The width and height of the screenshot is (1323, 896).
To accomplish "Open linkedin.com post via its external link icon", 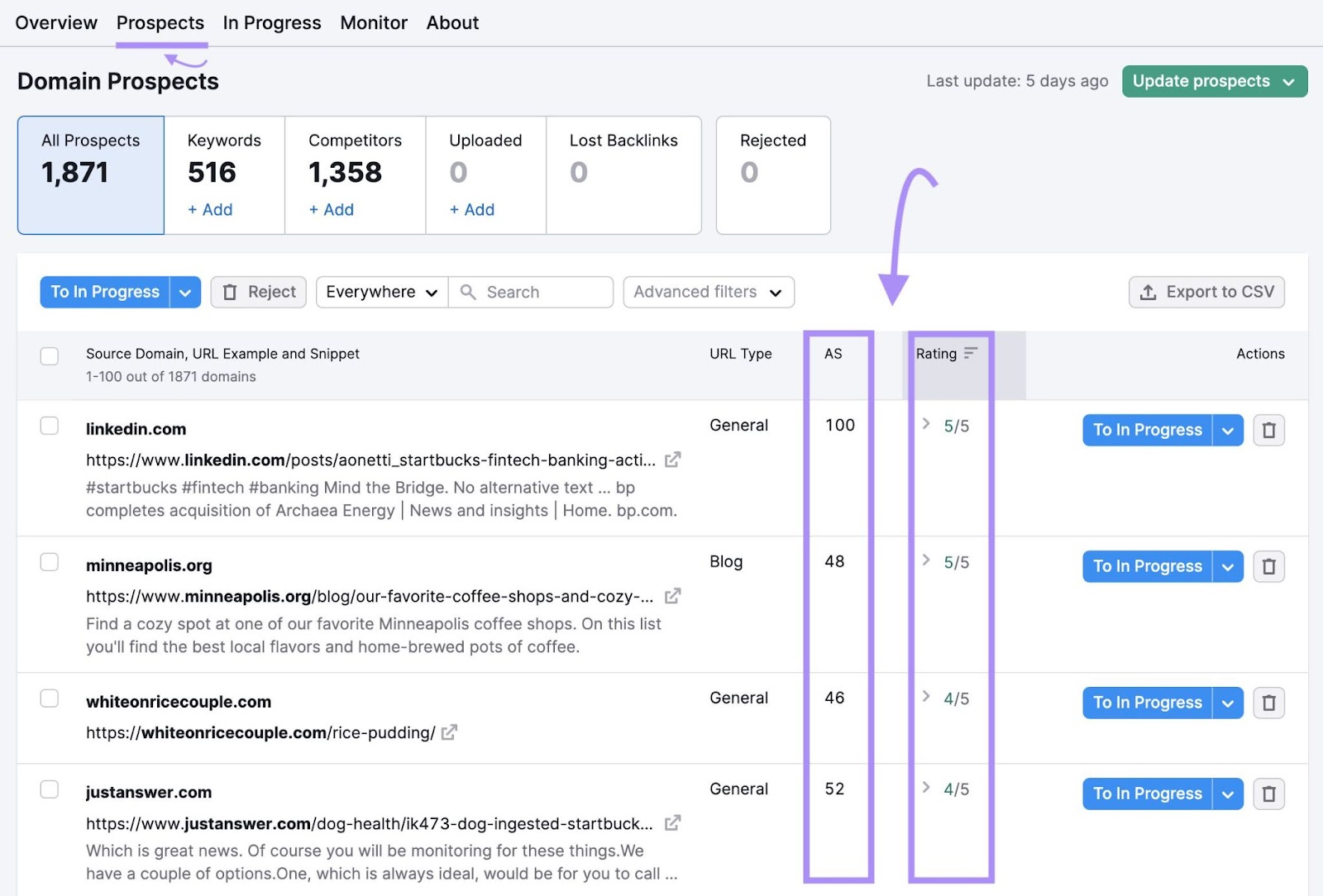I will [x=673, y=460].
